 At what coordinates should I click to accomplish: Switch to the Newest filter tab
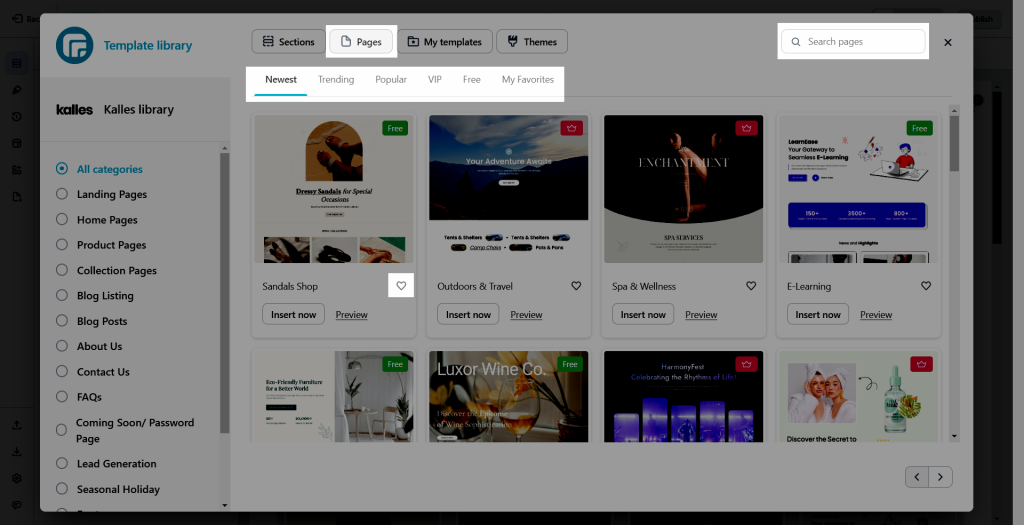[x=281, y=80]
